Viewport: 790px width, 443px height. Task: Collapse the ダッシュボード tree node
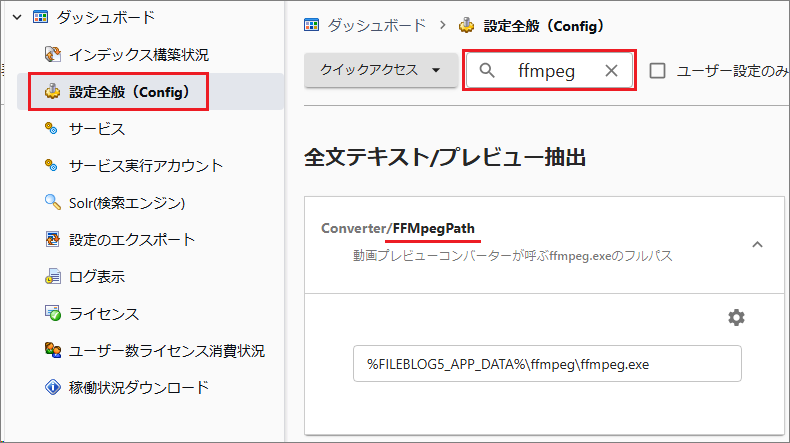tap(16, 17)
